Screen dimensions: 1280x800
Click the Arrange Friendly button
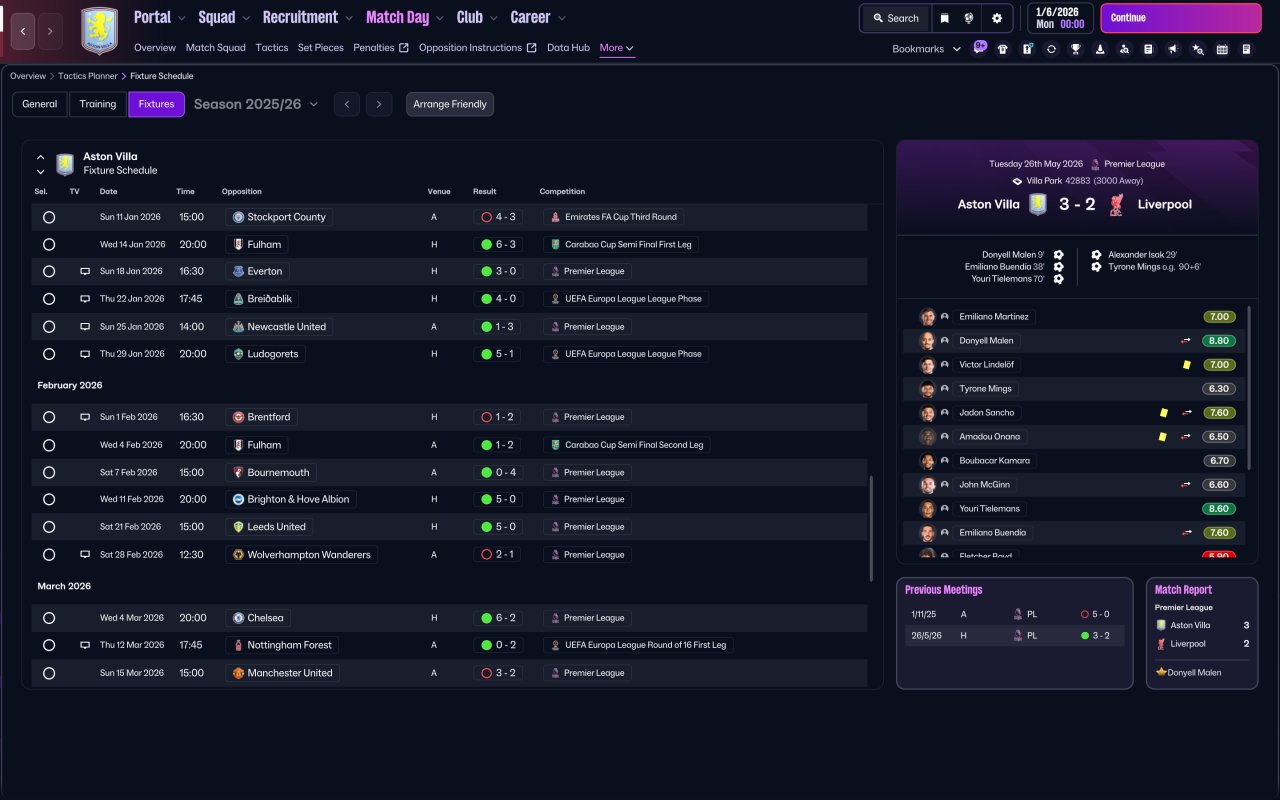pyautogui.click(x=450, y=104)
